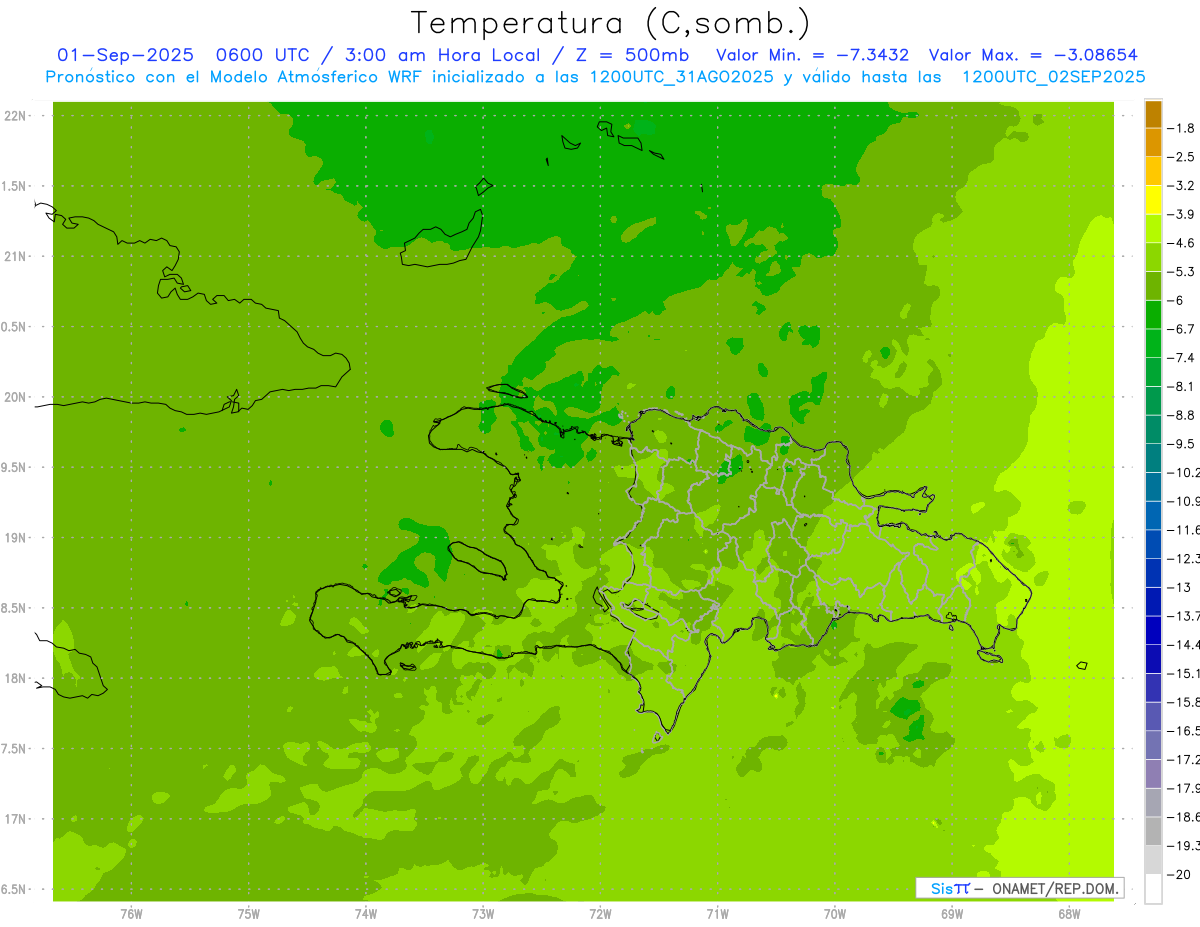Click the "68W" longitude label
The width and height of the screenshot is (1200, 927).
click(x=1069, y=914)
